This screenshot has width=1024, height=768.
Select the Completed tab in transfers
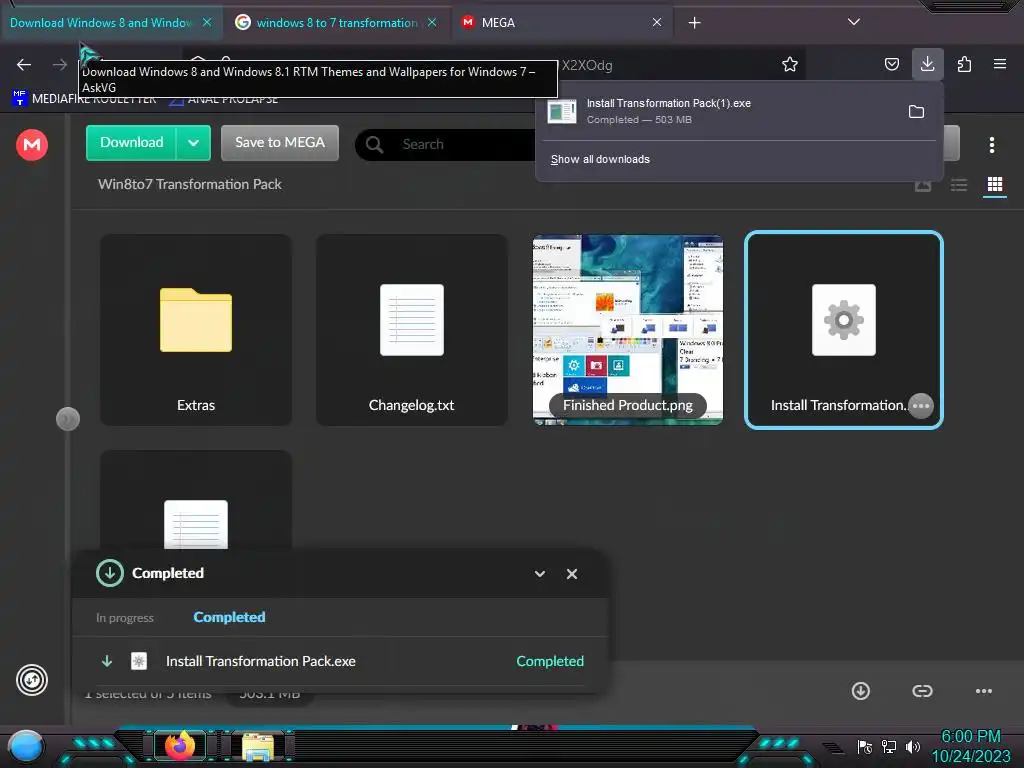point(229,617)
